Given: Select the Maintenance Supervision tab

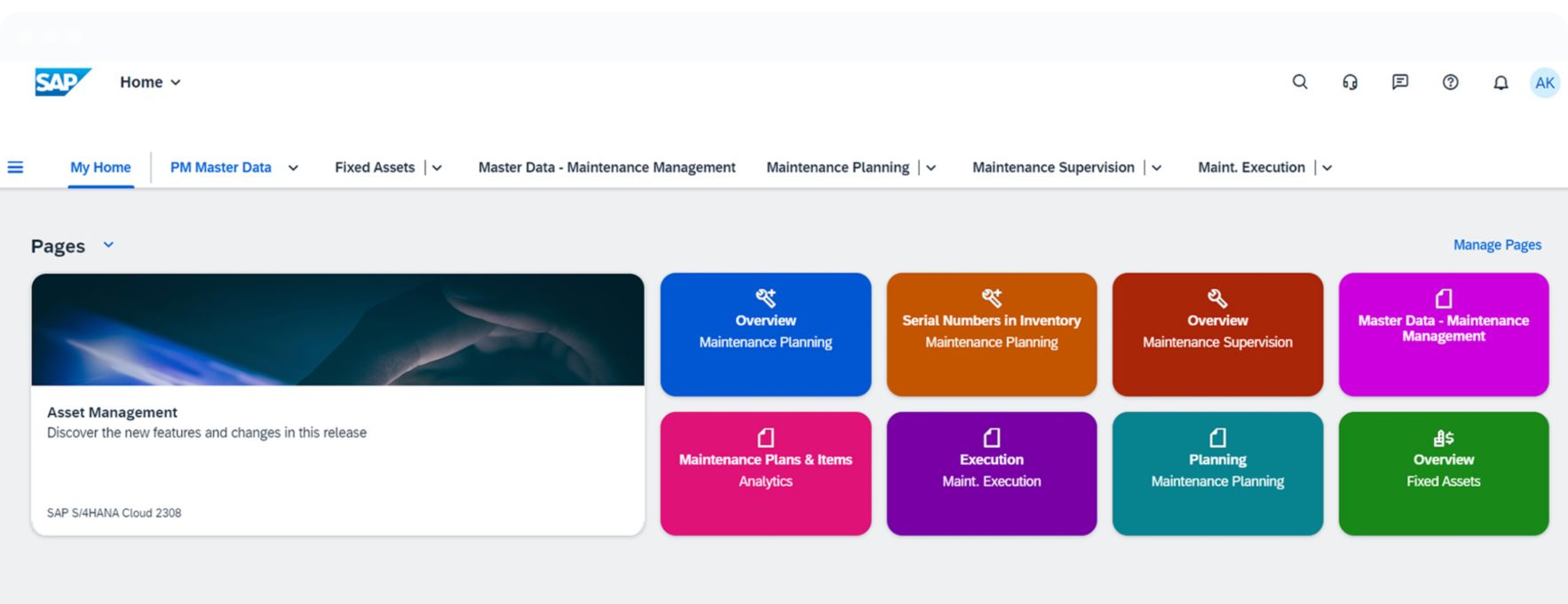Looking at the screenshot, I should [1053, 167].
